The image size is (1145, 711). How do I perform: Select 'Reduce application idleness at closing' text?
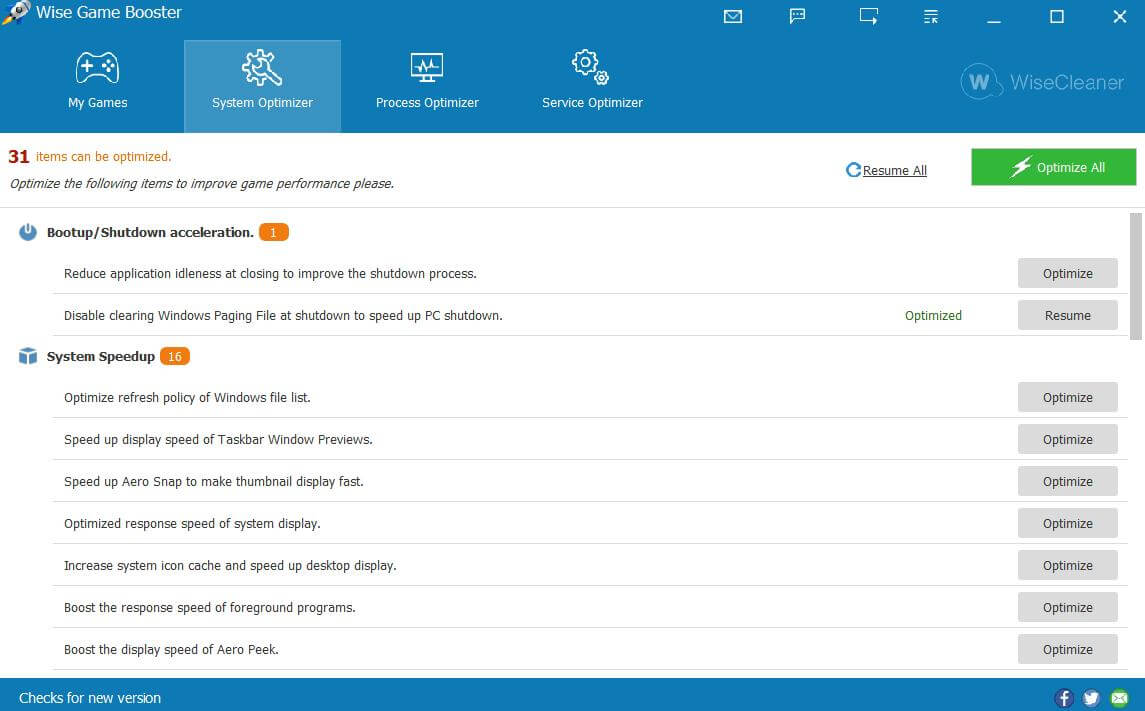tap(270, 273)
